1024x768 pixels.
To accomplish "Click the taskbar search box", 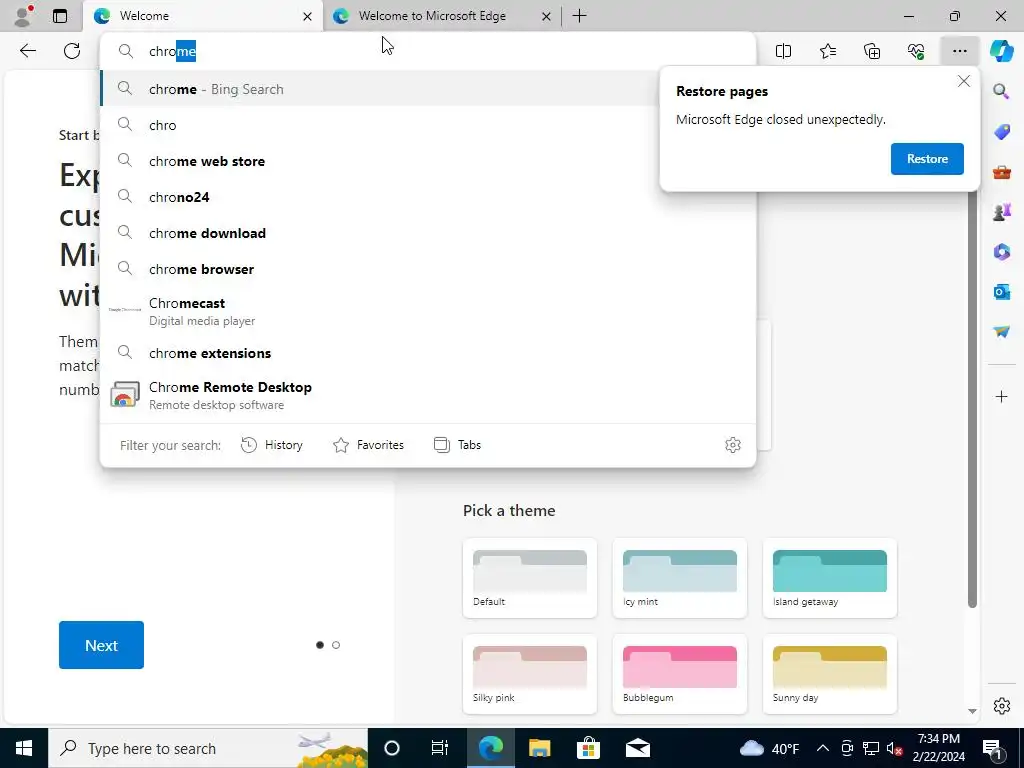I will (x=208, y=748).
